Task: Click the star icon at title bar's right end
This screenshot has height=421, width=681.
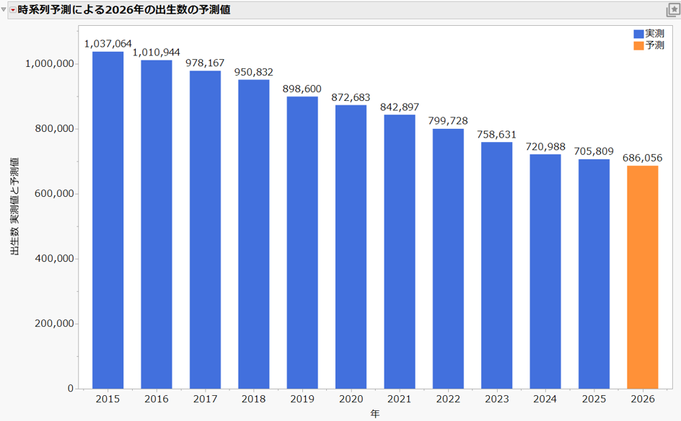Action: click(x=673, y=10)
